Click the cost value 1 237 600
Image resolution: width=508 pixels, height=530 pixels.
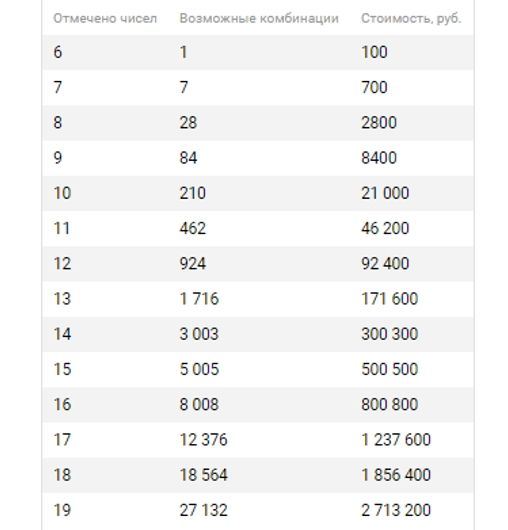point(396,440)
